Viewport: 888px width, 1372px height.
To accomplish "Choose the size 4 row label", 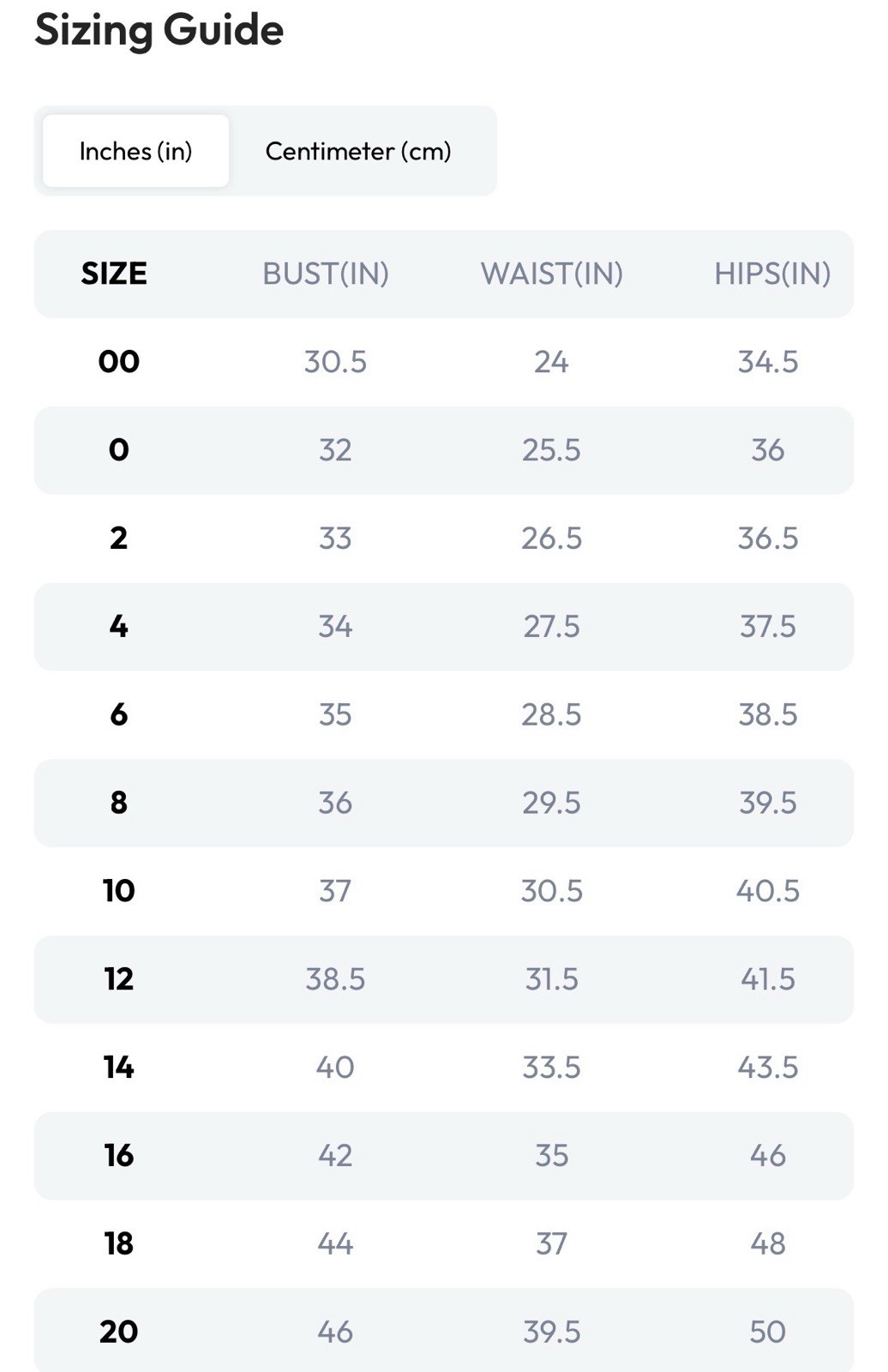I will [x=118, y=627].
